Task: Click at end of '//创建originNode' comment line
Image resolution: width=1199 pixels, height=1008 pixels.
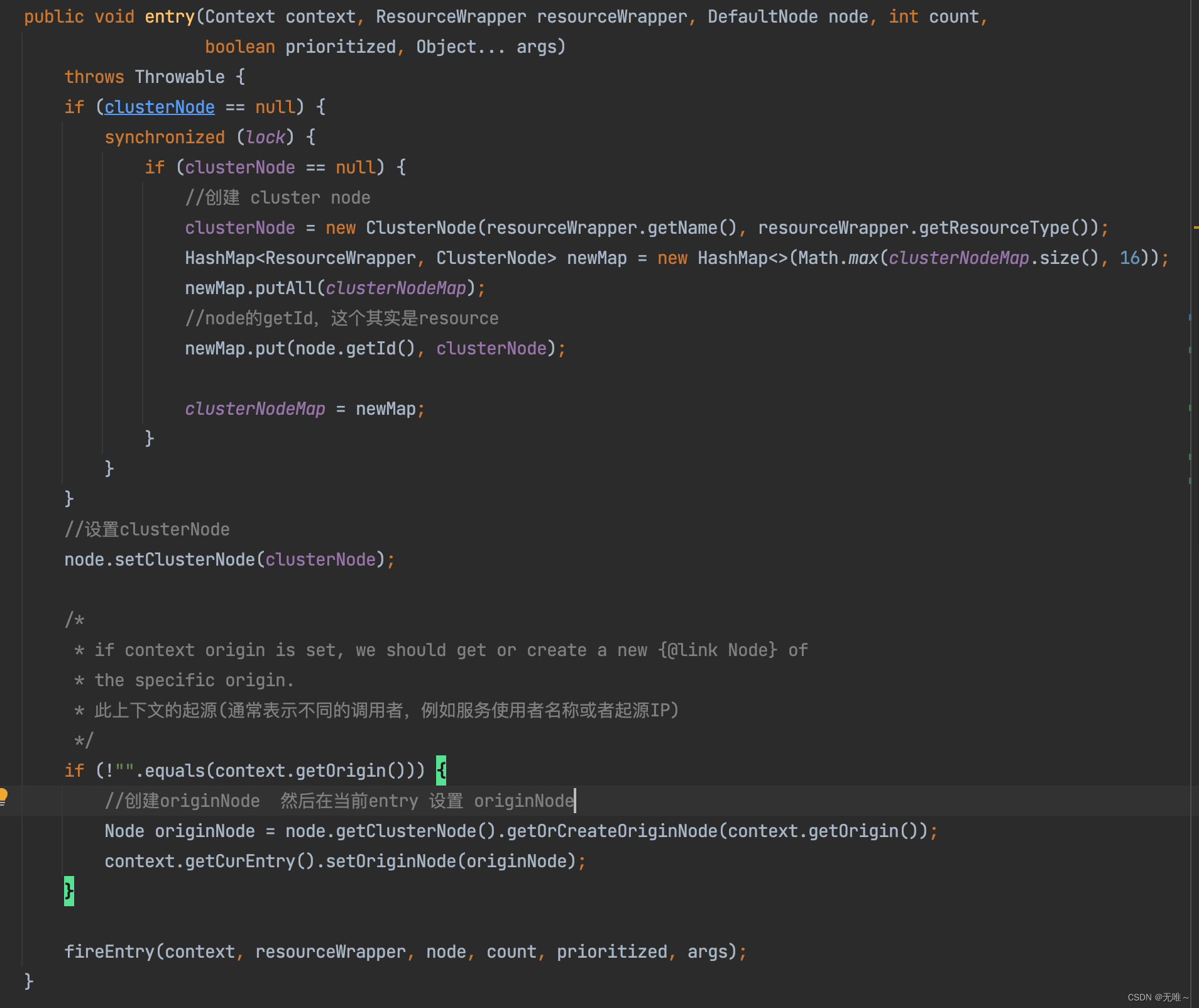Action: point(574,801)
